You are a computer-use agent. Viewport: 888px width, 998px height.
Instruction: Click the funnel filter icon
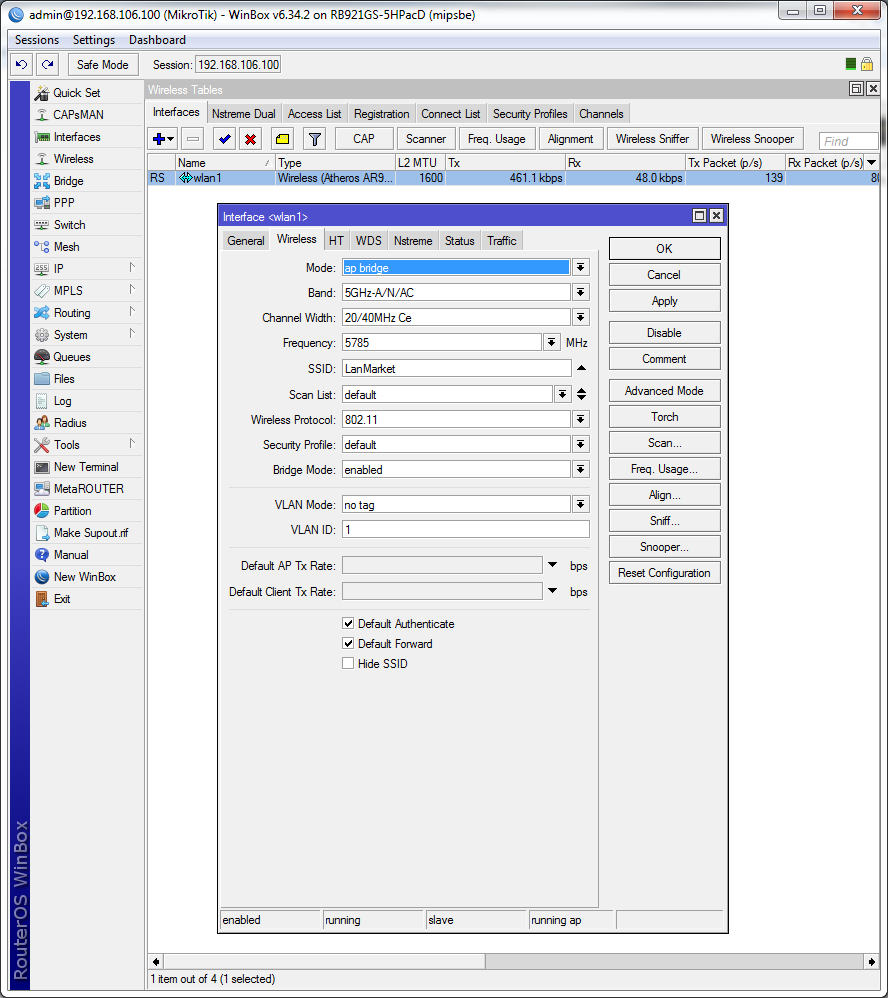coord(314,139)
